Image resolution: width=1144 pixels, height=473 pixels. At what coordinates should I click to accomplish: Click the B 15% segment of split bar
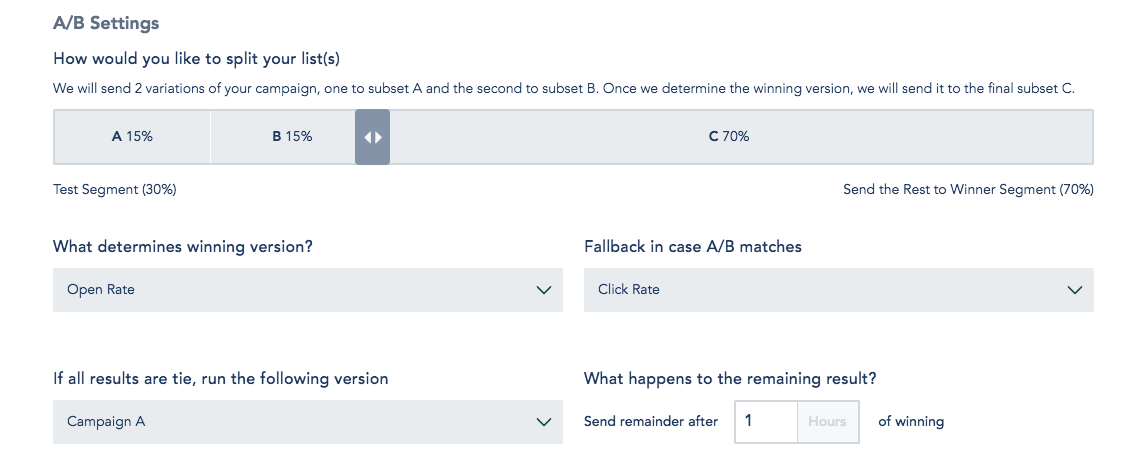pyautogui.click(x=292, y=137)
